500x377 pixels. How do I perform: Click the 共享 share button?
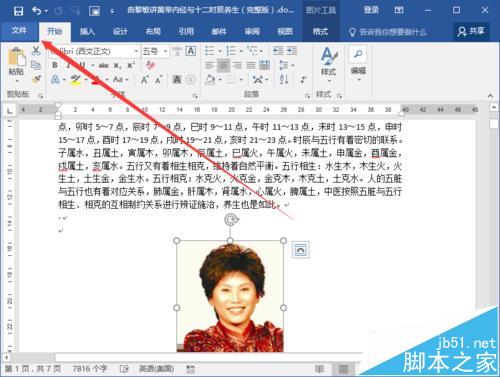click(471, 32)
